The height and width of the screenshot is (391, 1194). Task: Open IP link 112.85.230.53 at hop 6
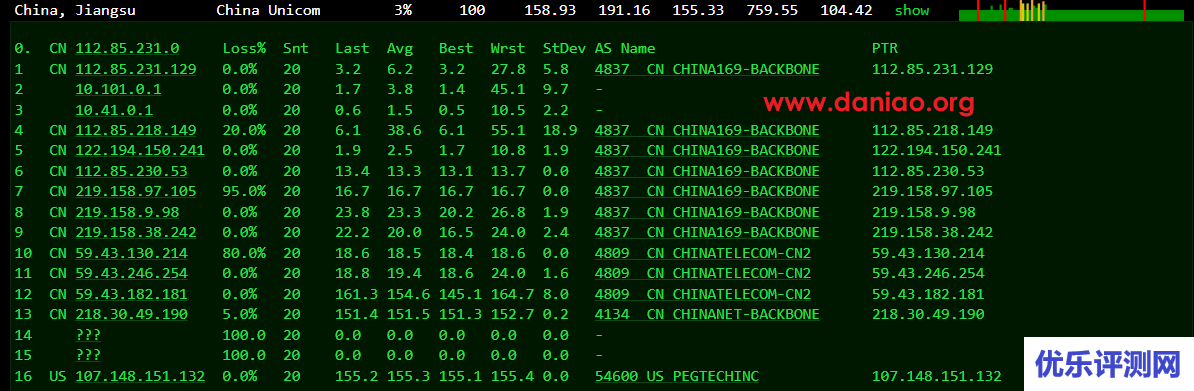tap(131, 171)
